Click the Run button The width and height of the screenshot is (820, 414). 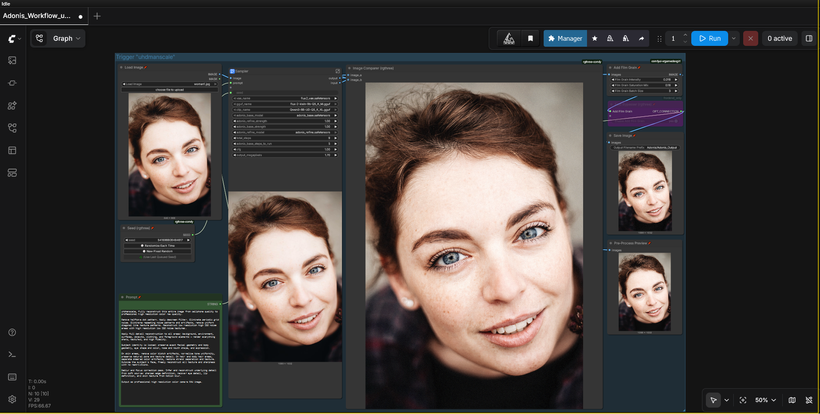(710, 38)
